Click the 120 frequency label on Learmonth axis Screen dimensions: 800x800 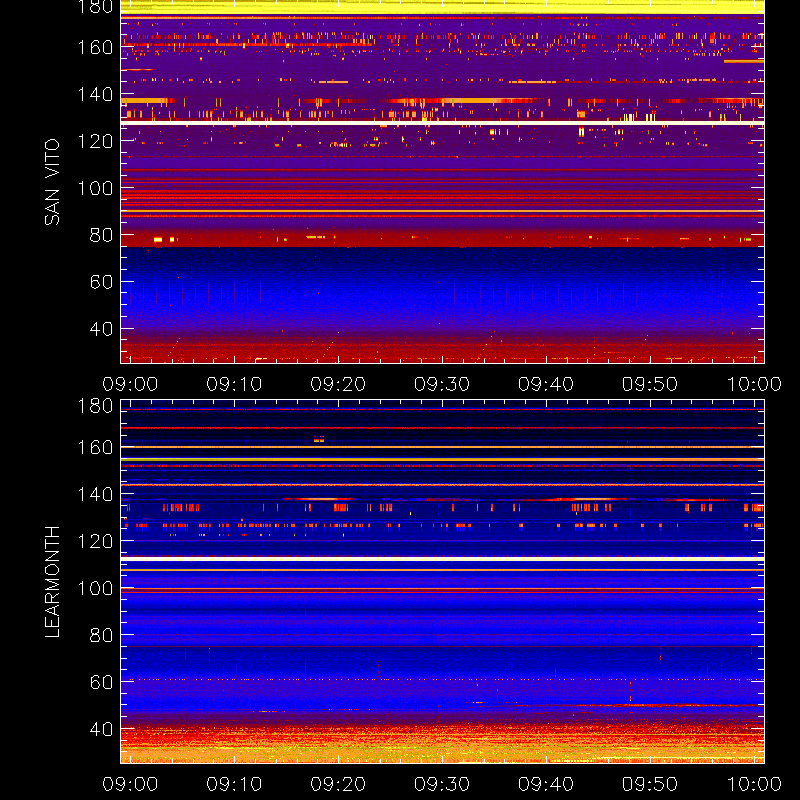click(95, 541)
